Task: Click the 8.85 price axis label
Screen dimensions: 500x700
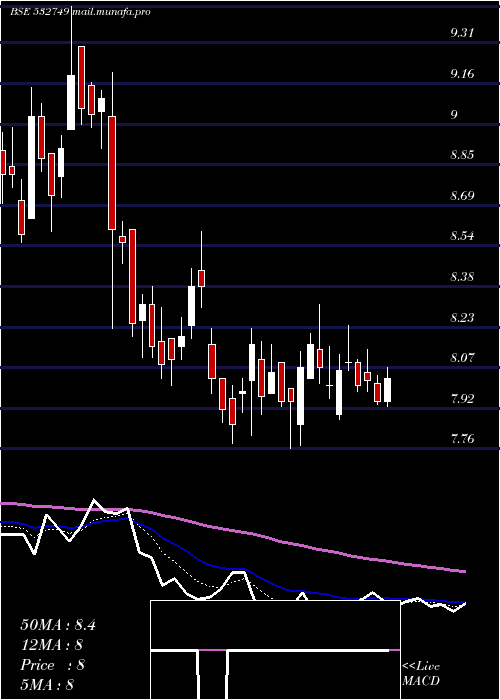Action: click(462, 155)
